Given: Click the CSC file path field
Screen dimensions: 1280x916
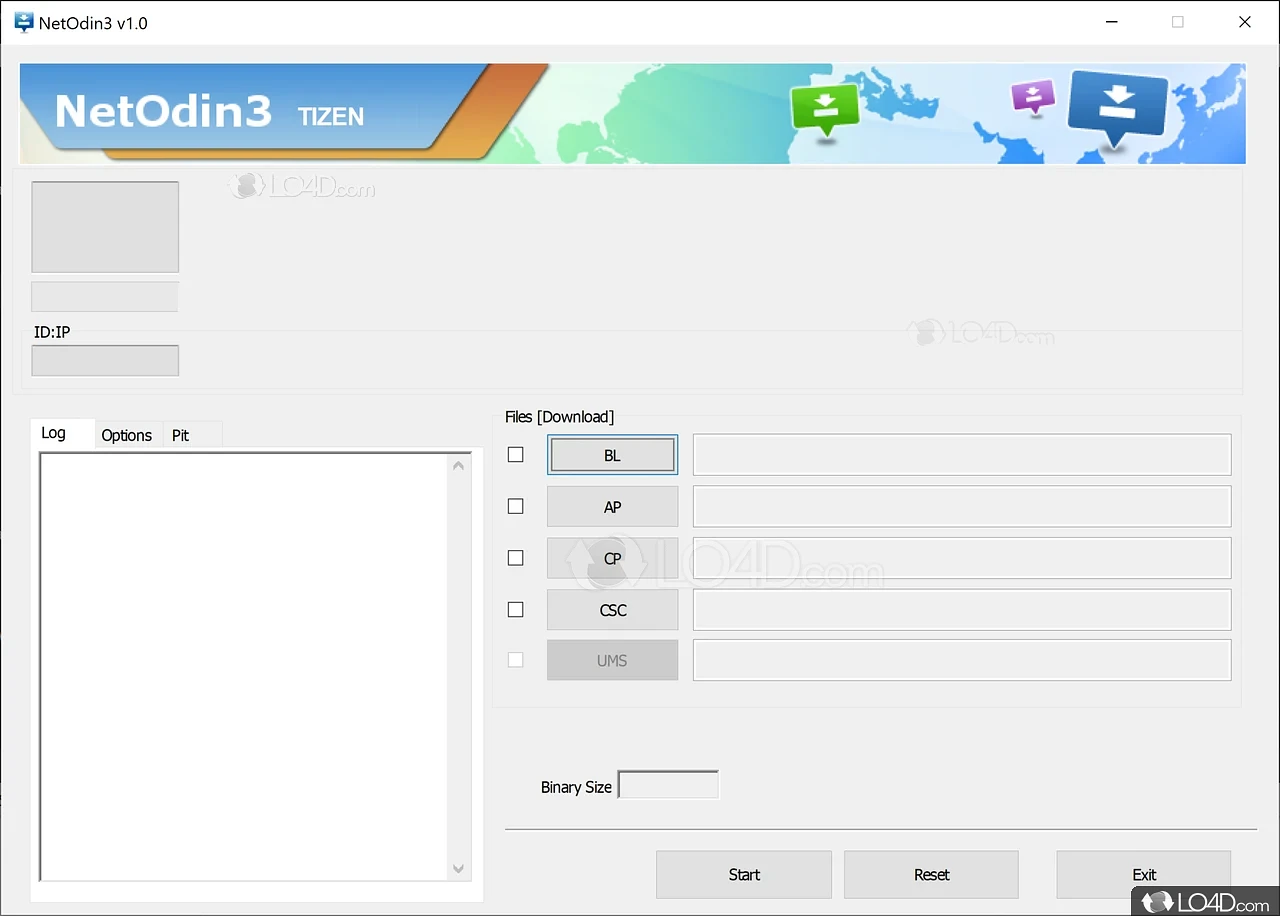Looking at the screenshot, I should (962, 610).
